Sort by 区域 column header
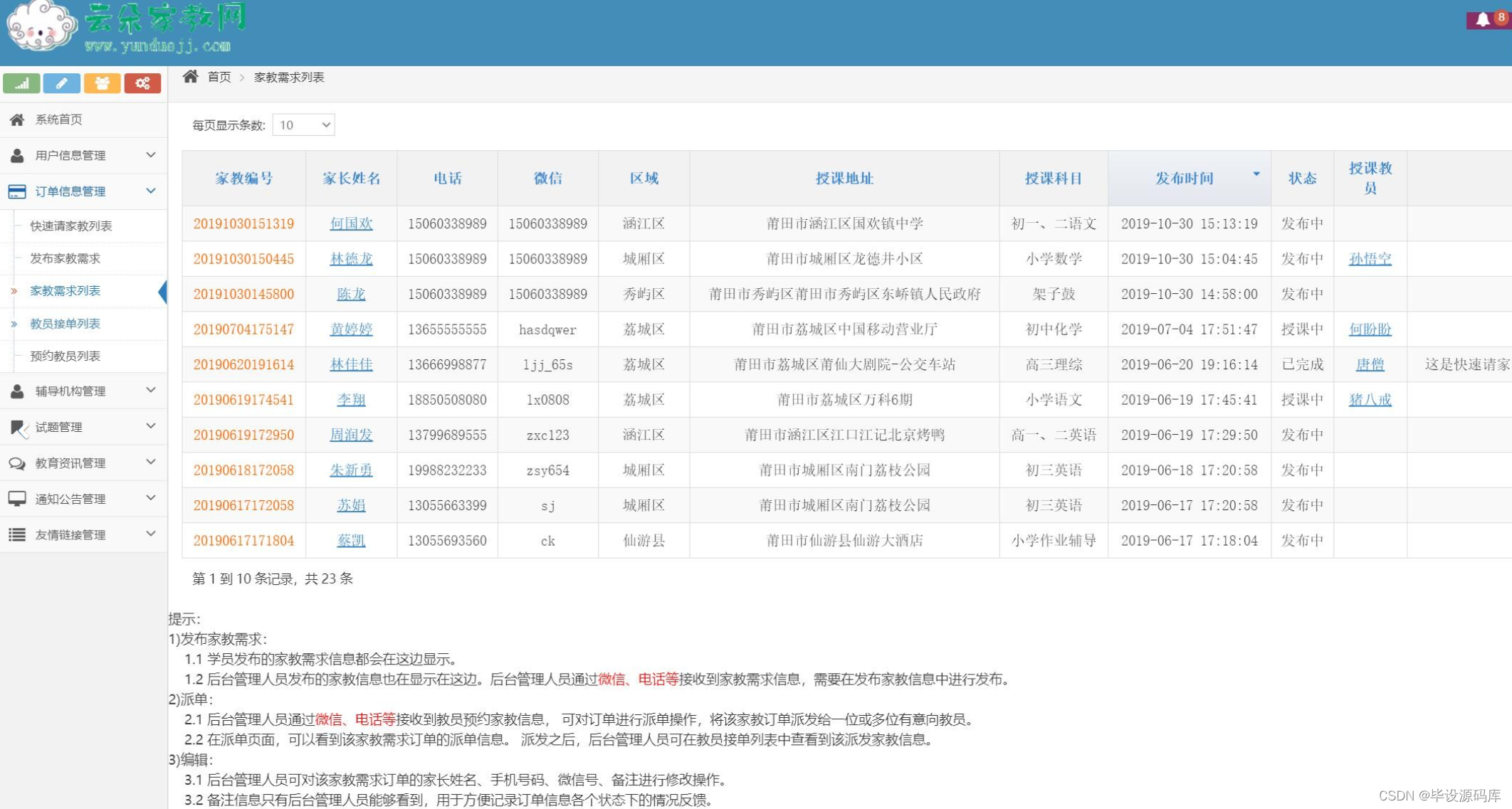The height and width of the screenshot is (809, 1512). tap(644, 179)
